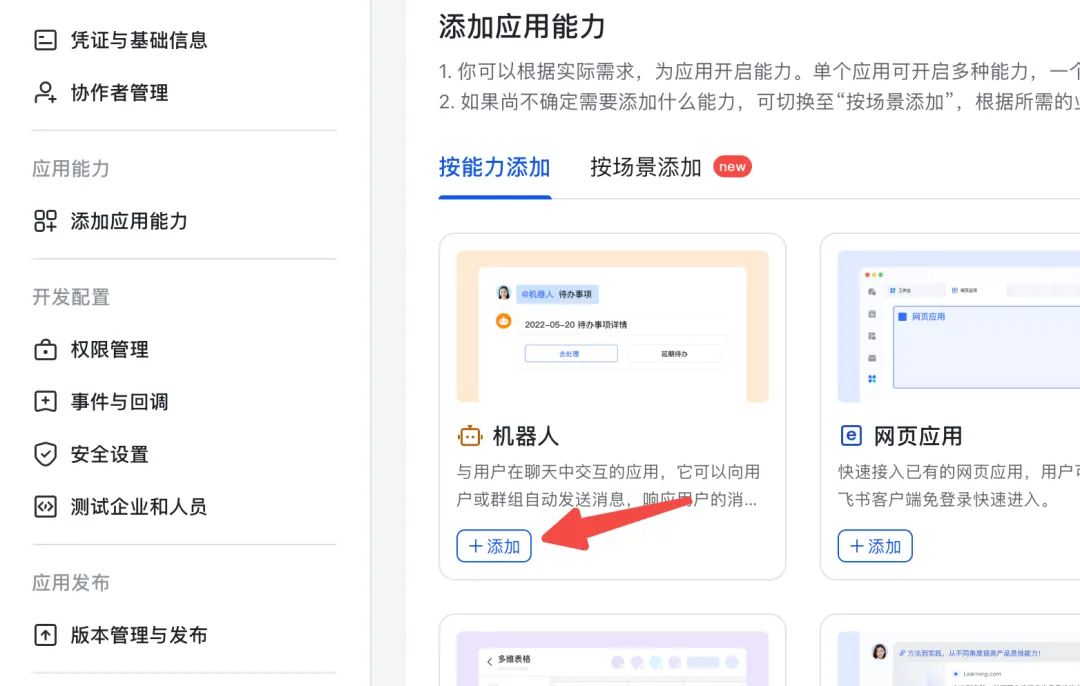Add the 机器人 capability
Image resolution: width=1080 pixels, height=686 pixels.
point(494,546)
